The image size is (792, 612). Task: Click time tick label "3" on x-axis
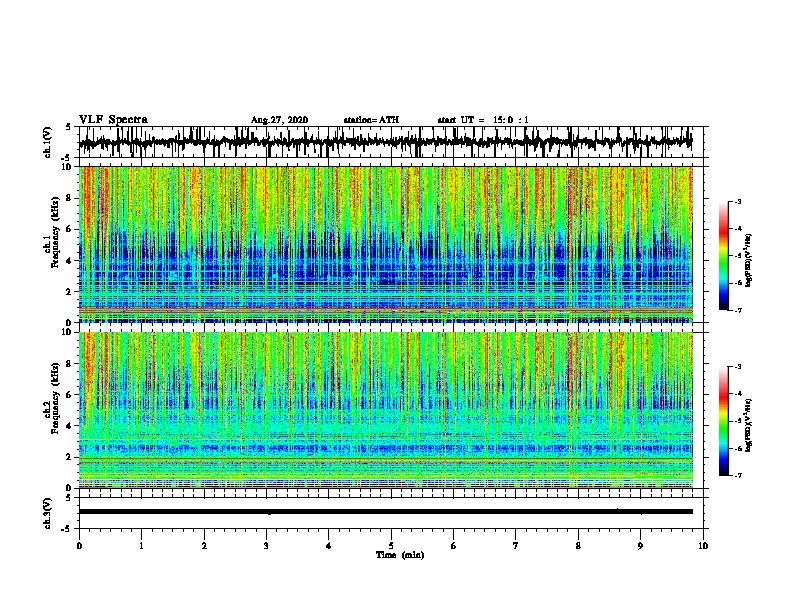tap(266, 546)
